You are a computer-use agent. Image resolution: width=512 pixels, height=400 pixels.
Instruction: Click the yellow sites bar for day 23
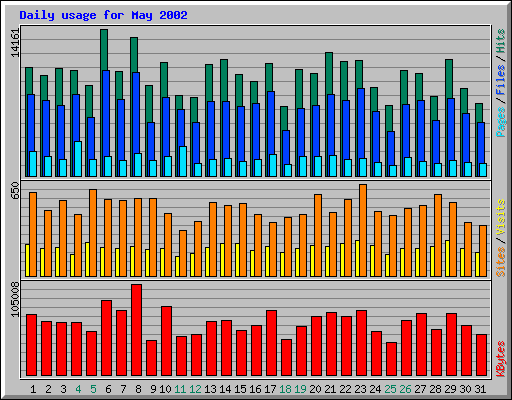click(357, 258)
